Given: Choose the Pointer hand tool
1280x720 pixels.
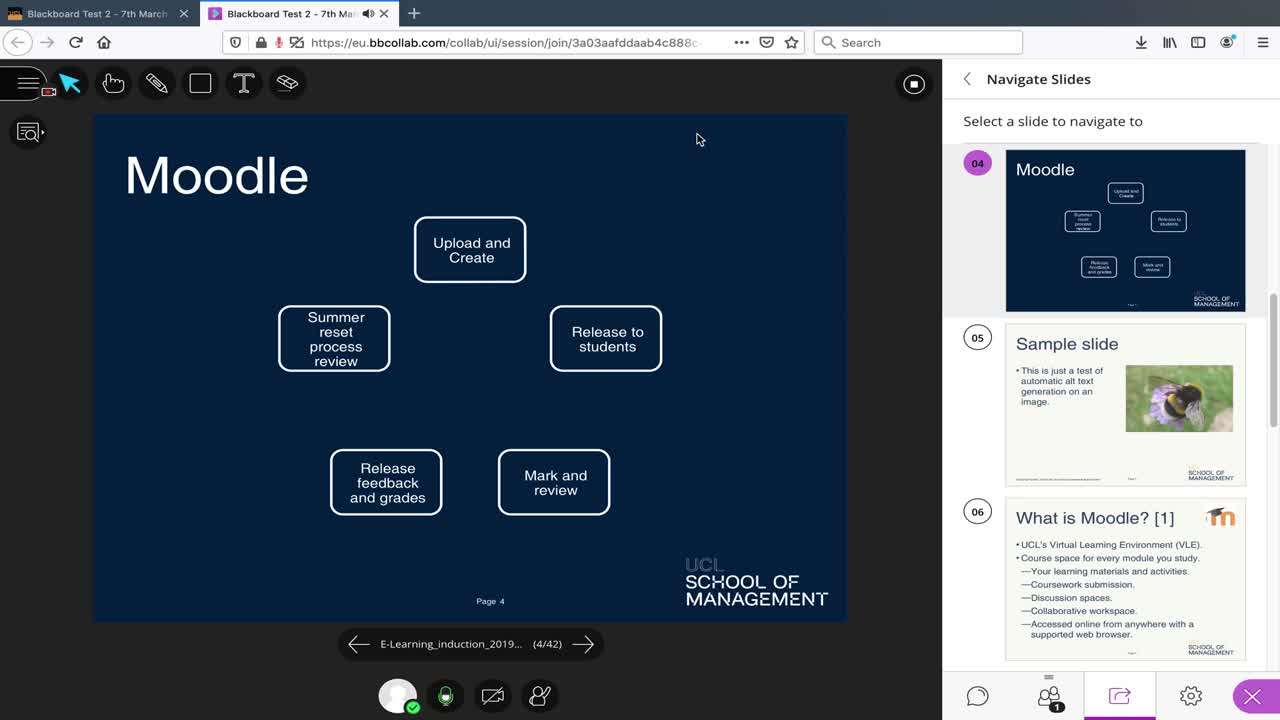Looking at the screenshot, I should [x=113, y=84].
